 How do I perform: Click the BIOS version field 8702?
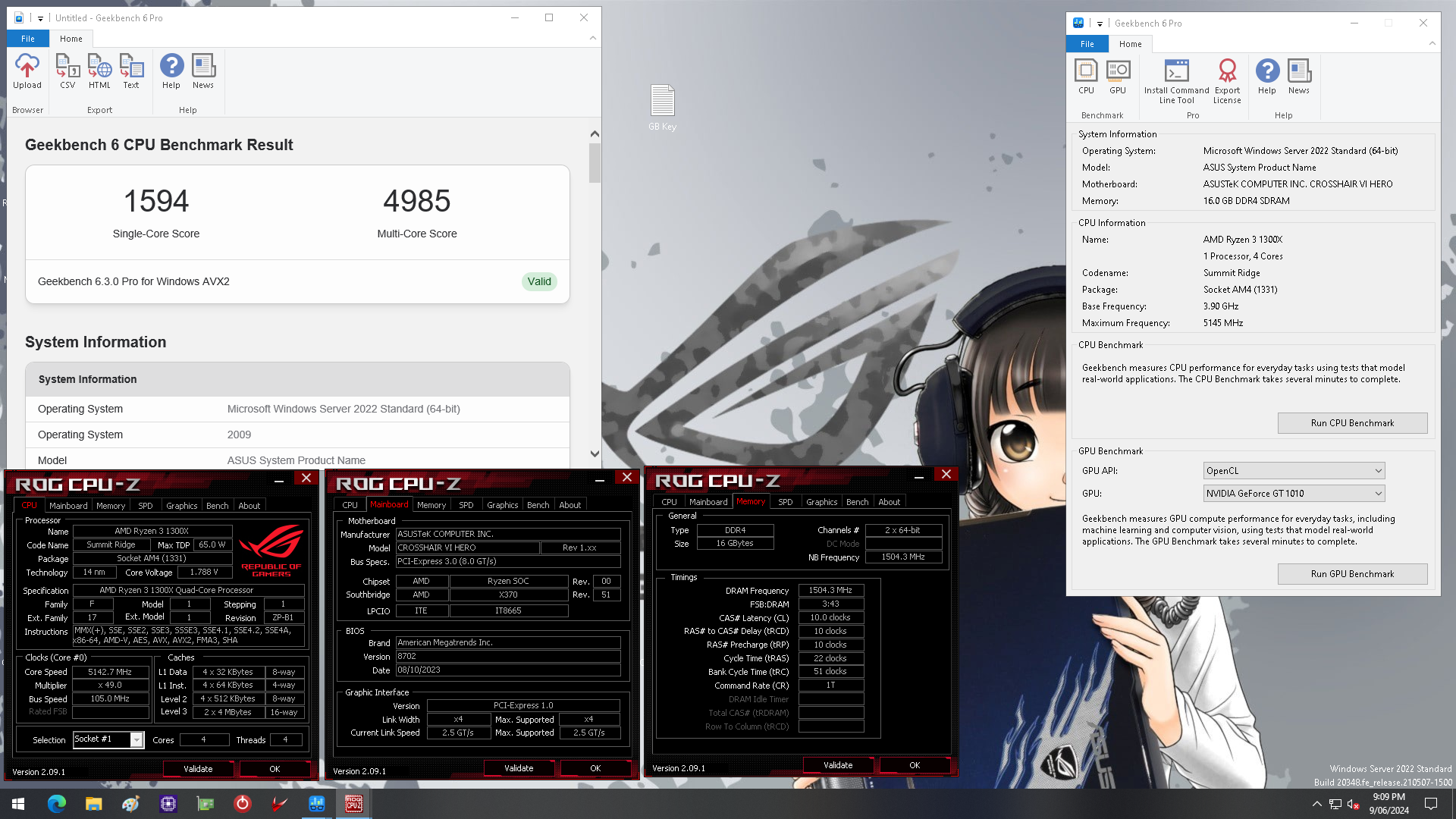point(508,657)
